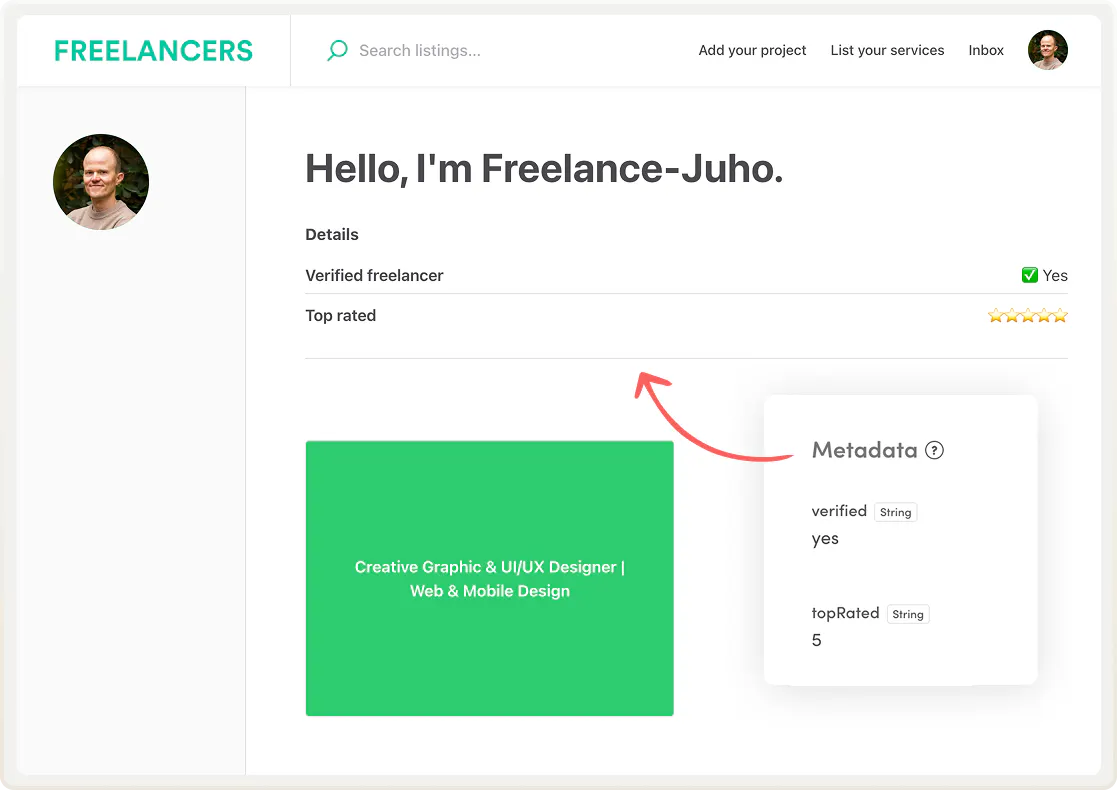Click the topRated metadata value 5

click(816, 640)
